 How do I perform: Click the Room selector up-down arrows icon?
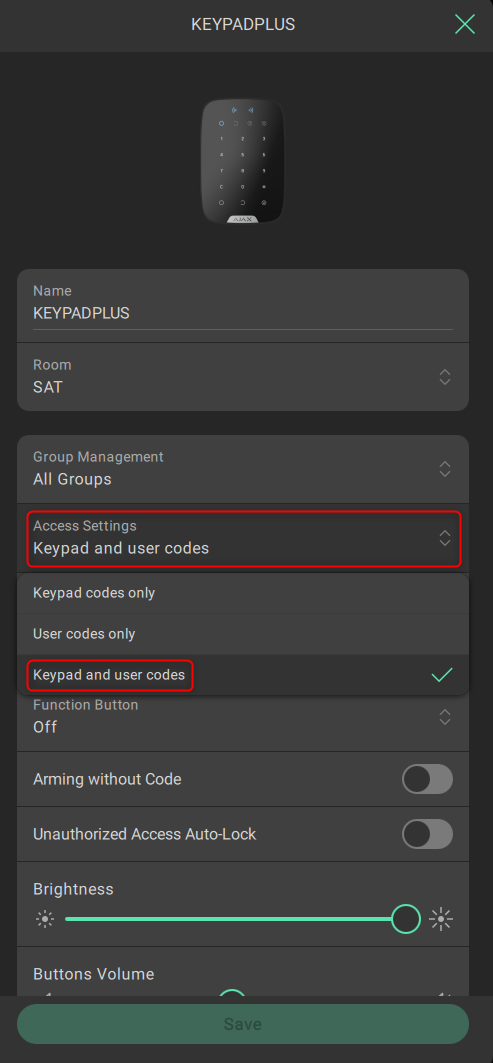point(445,377)
